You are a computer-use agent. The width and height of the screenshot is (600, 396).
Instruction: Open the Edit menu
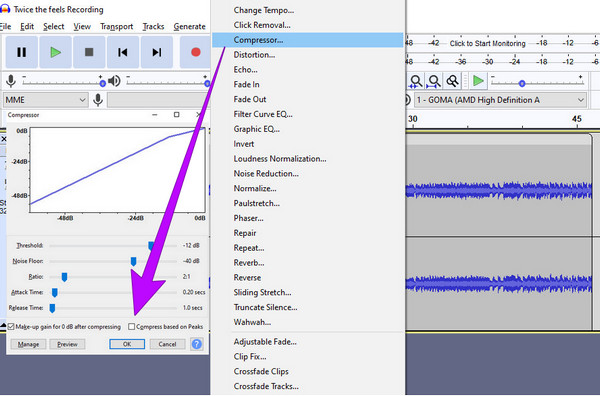coord(27,26)
